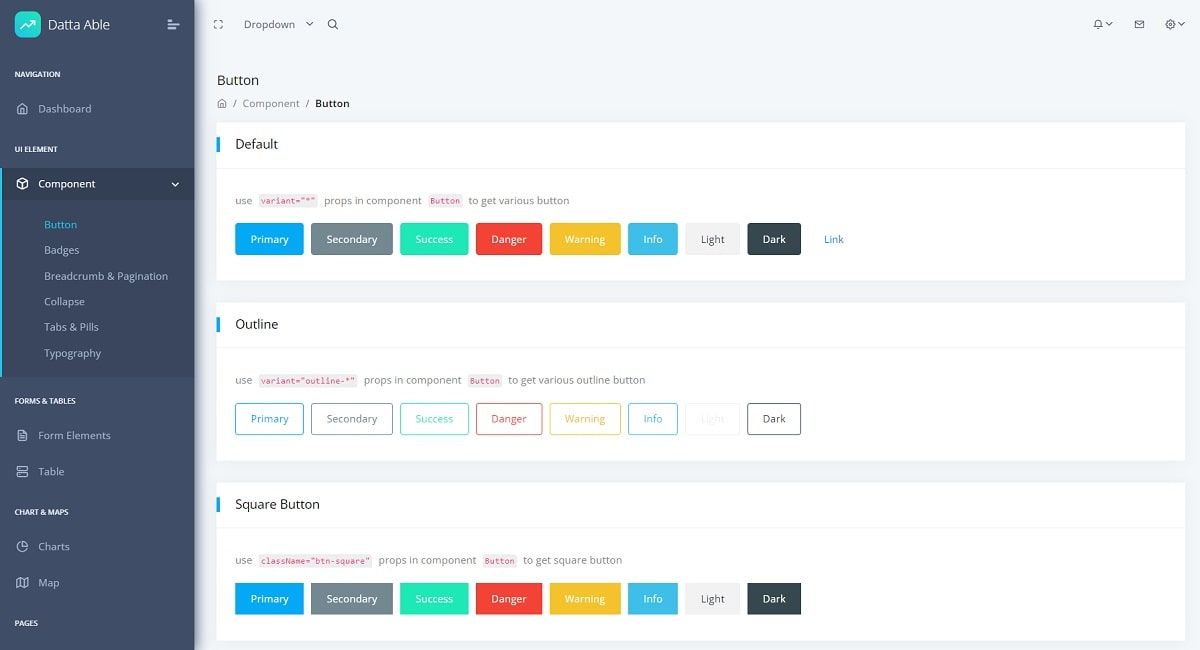Click the Danger button in the Default section
The width and height of the screenshot is (1200, 650).
[508, 239]
